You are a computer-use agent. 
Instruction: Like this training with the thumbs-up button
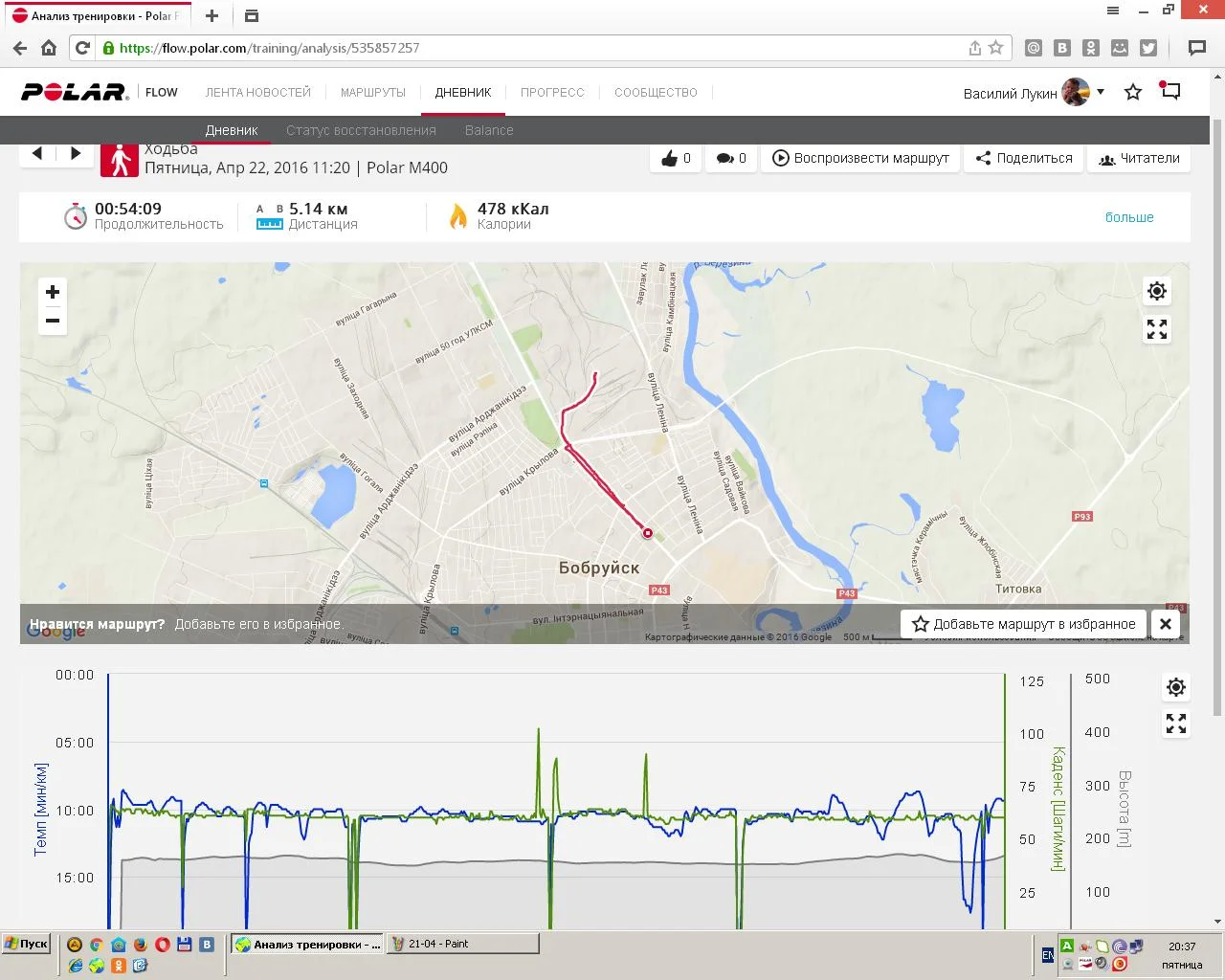click(x=676, y=159)
